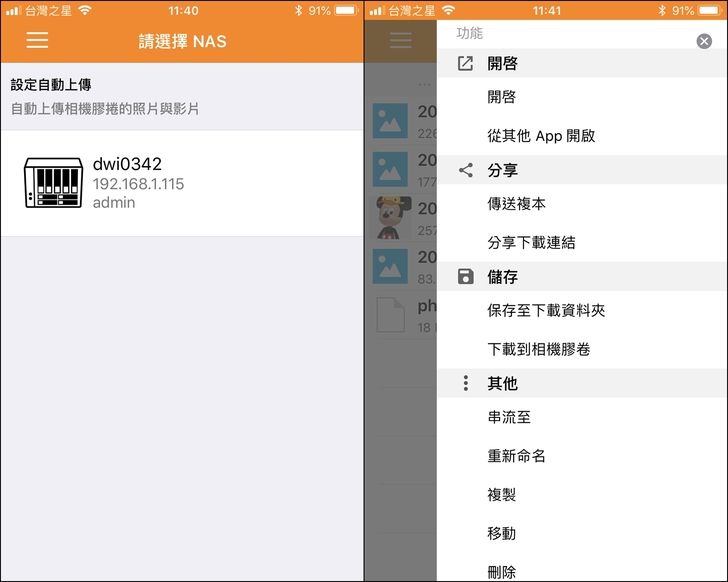The image size is (728, 582).
Task: Click the 其他 three-dots icon
Action: (465, 384)
